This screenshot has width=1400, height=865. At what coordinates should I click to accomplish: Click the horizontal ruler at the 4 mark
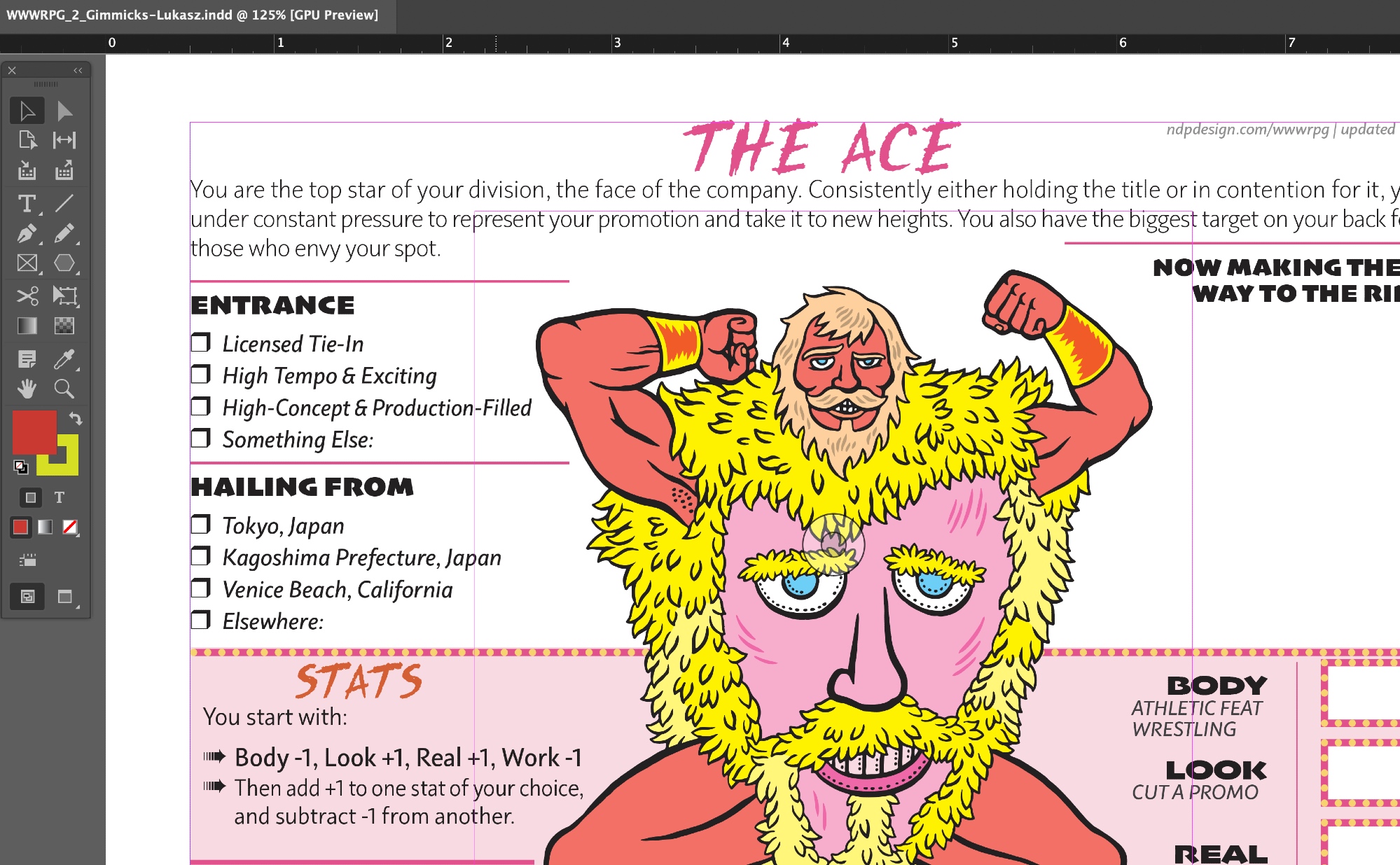tap(786, 43)
